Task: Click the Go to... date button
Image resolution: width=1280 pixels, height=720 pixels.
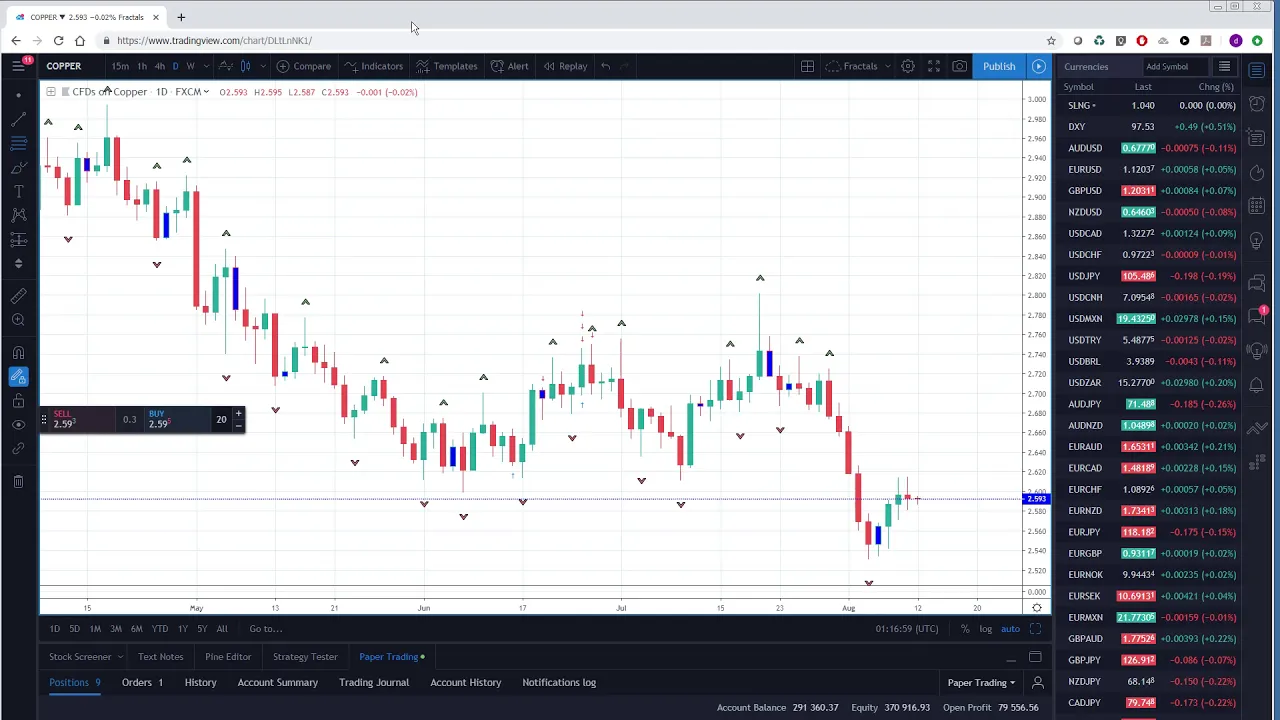Action: pos(266,629)
